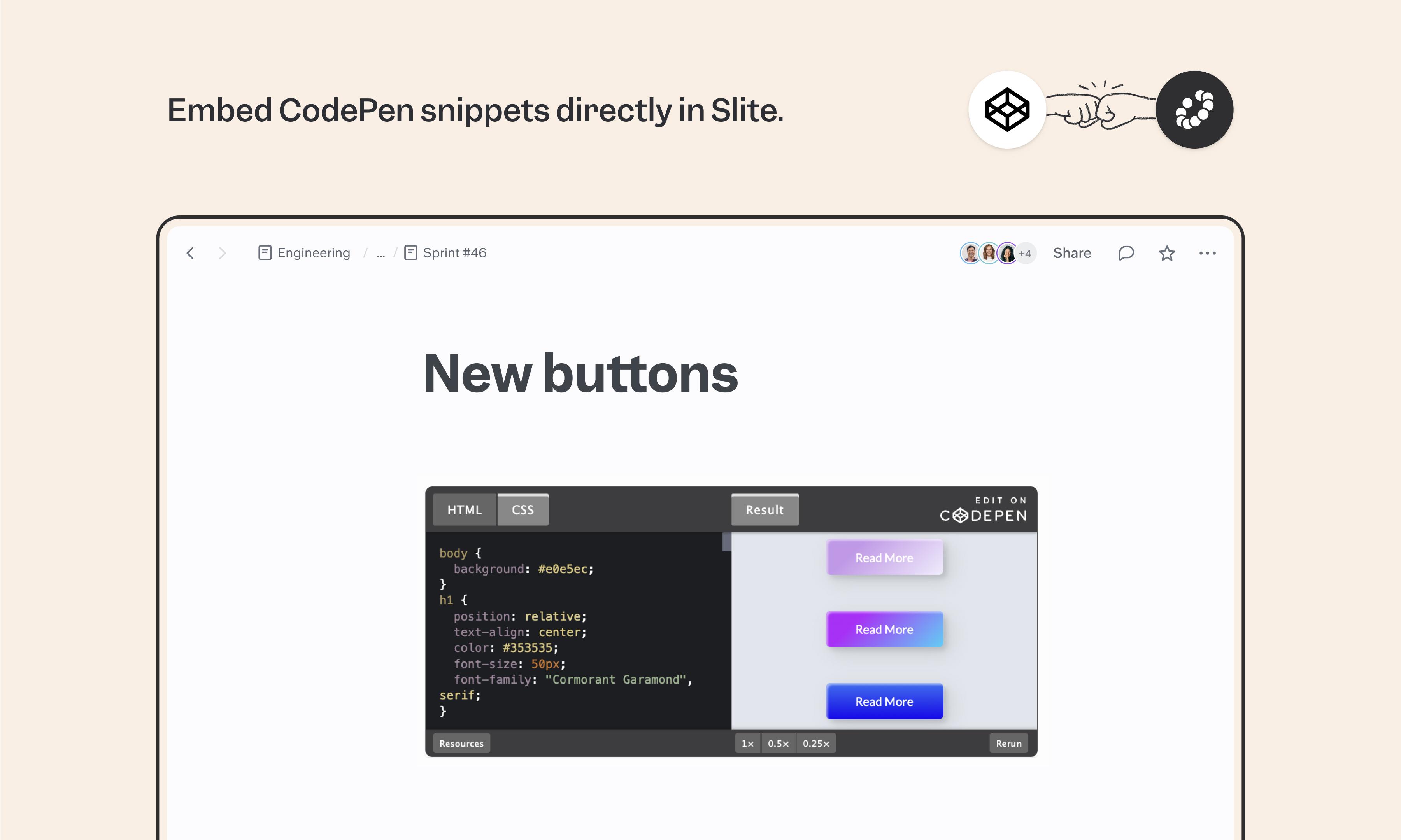The image size is (1401, 840).
Task: Click the CodePen logo circle in banner
Action: pos(1007,110)
